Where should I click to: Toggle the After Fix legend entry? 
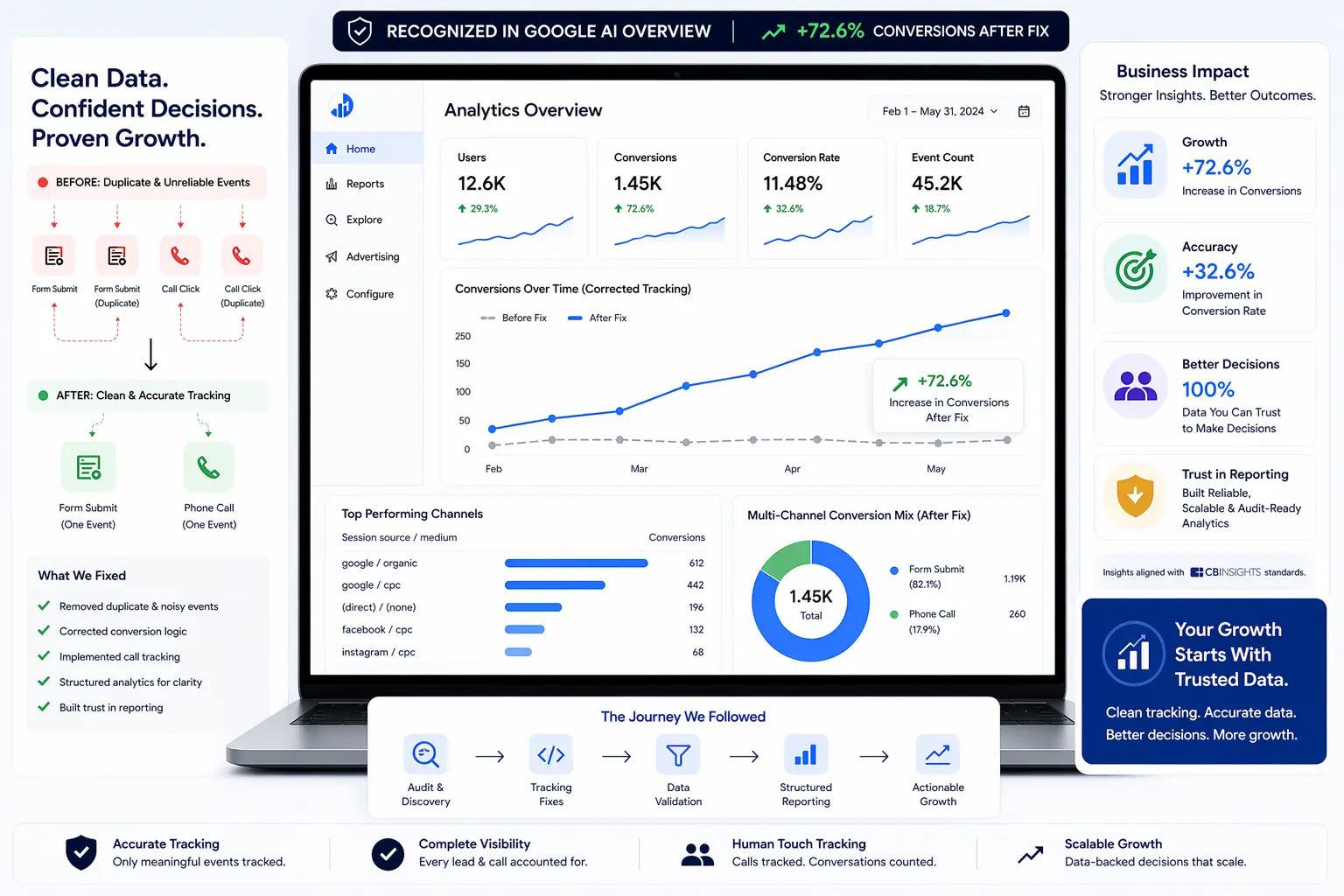[x=598, y=318]
